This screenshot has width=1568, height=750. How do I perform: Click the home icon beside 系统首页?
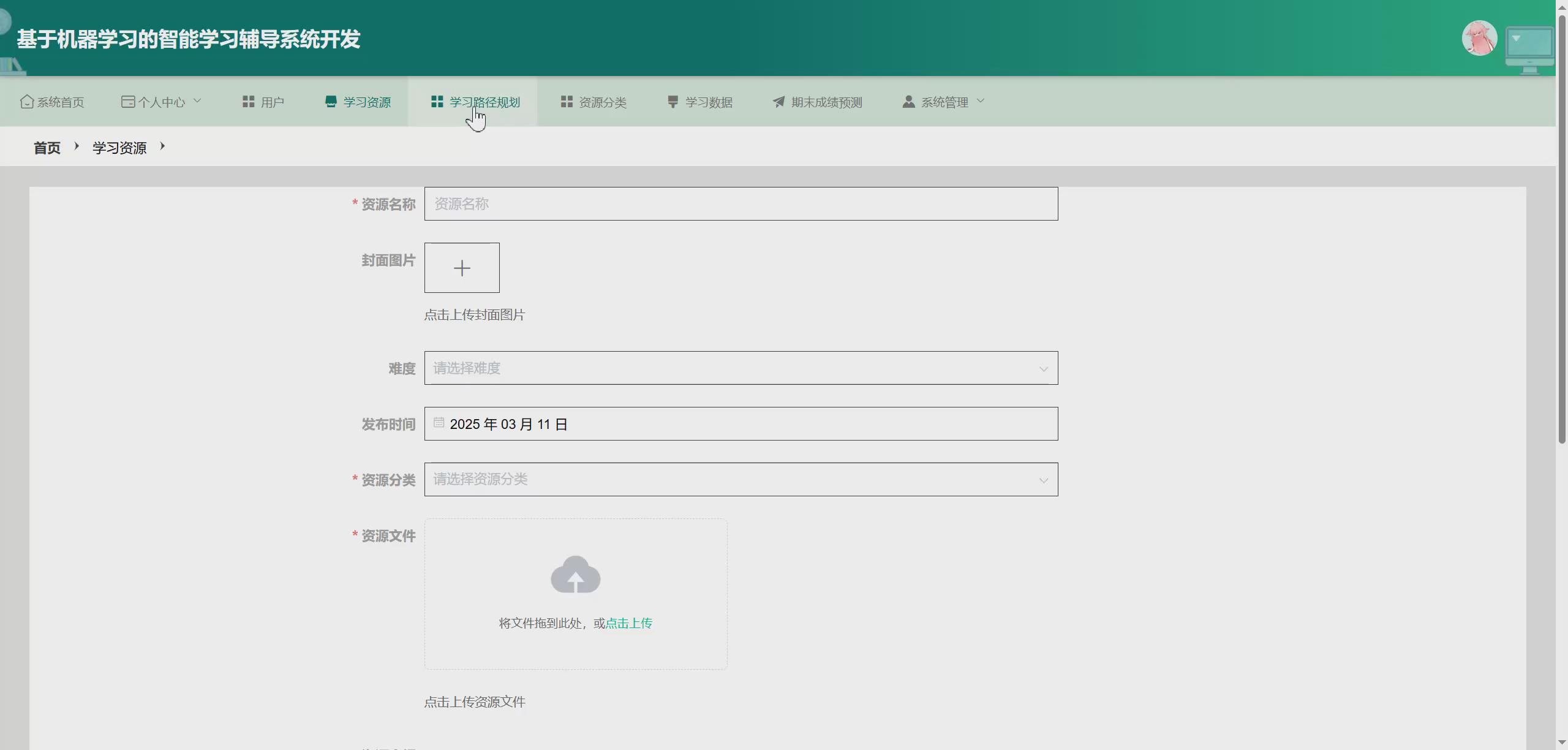tap(26, 102)
